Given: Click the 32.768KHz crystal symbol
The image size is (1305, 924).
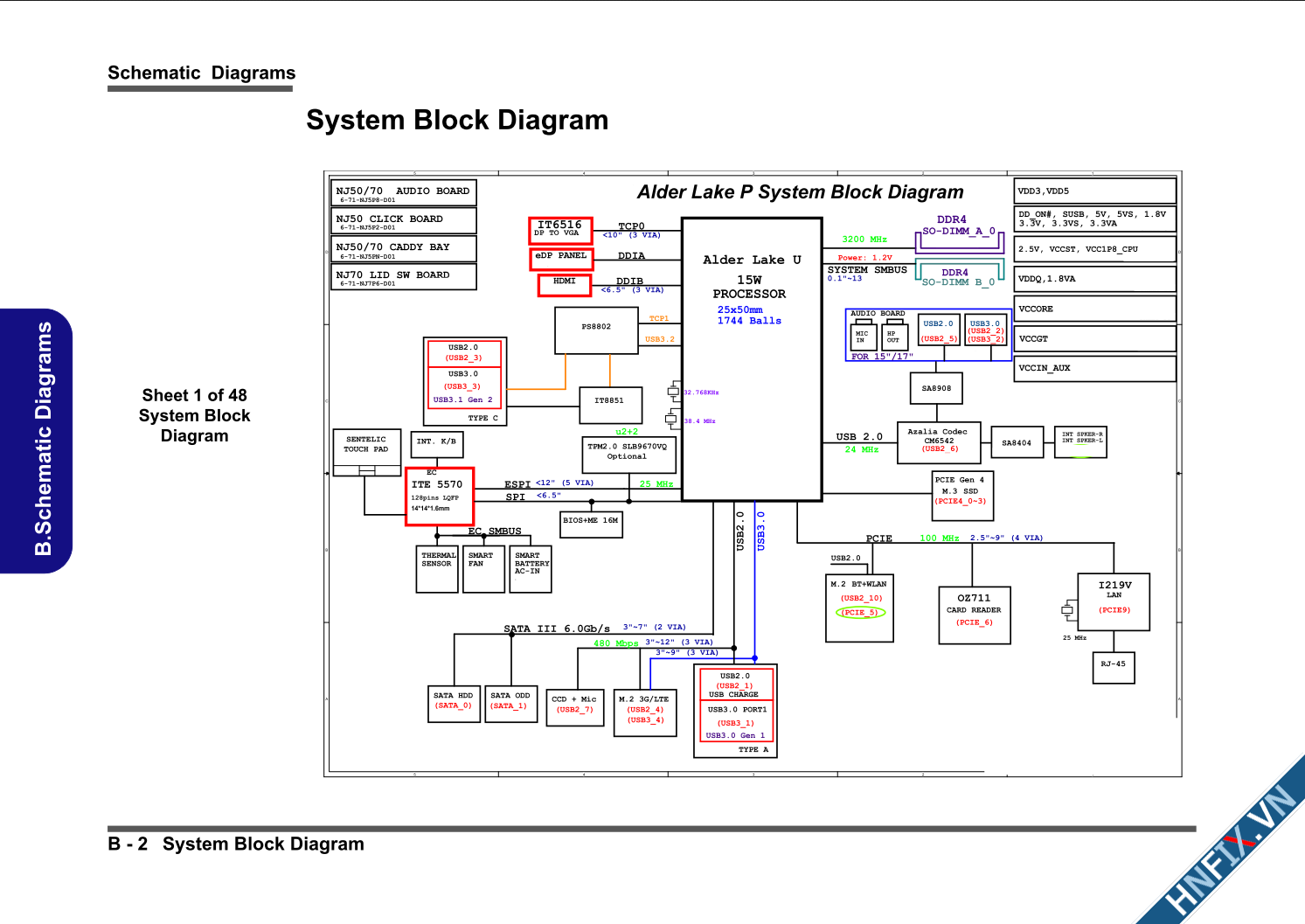Looking at the screenshot, I should tap(674, 390).
